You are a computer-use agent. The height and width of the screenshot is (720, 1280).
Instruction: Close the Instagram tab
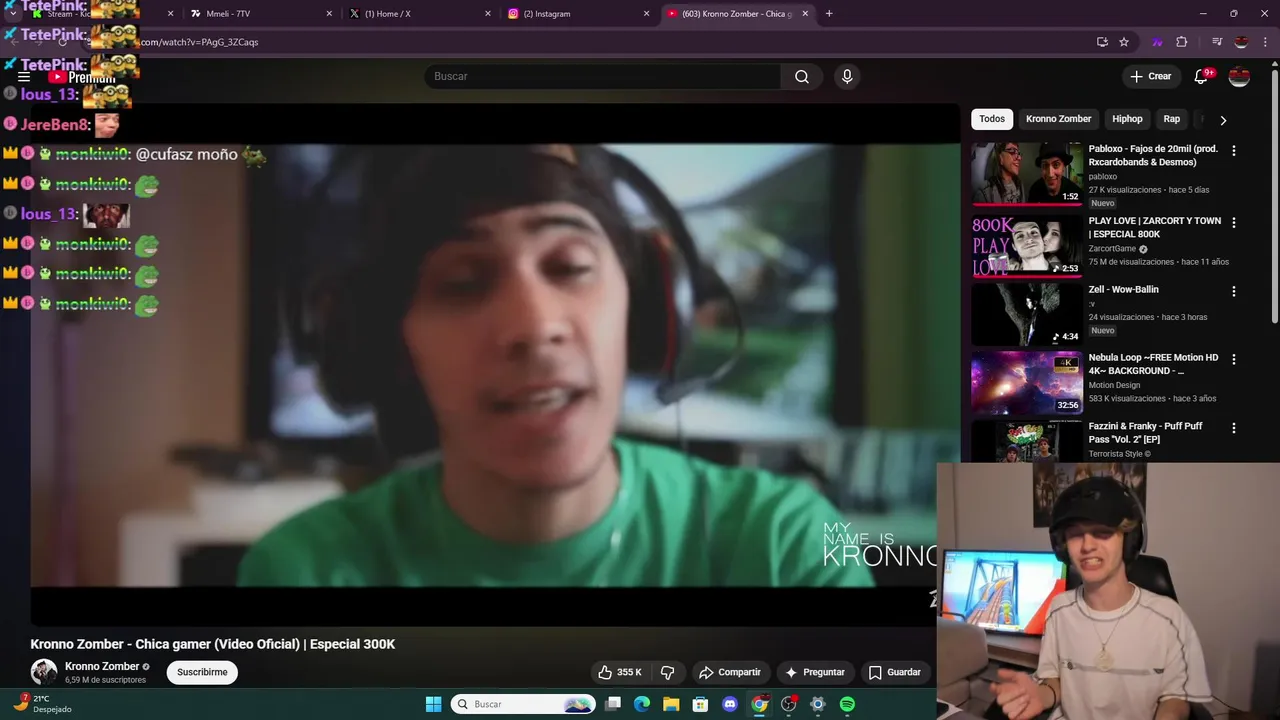coord(646,14)
